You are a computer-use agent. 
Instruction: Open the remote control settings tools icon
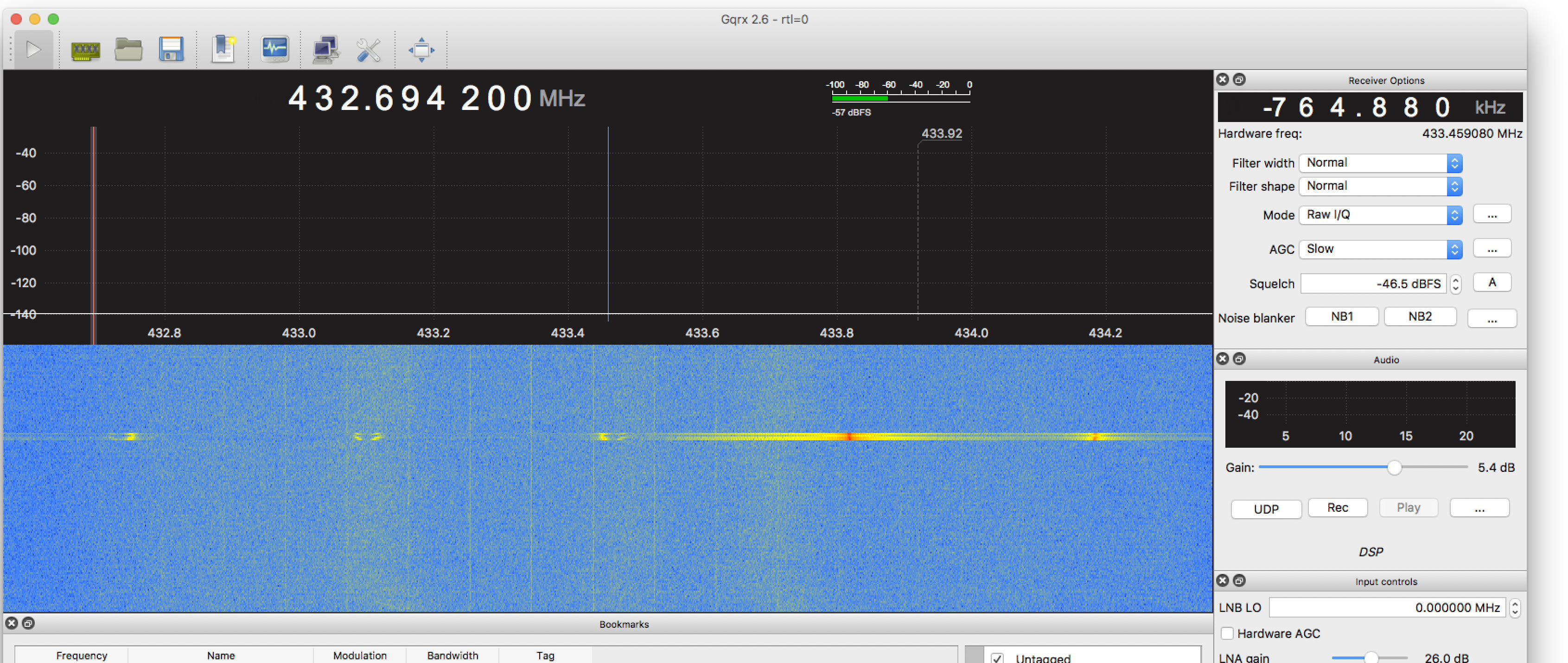(368, 50)
